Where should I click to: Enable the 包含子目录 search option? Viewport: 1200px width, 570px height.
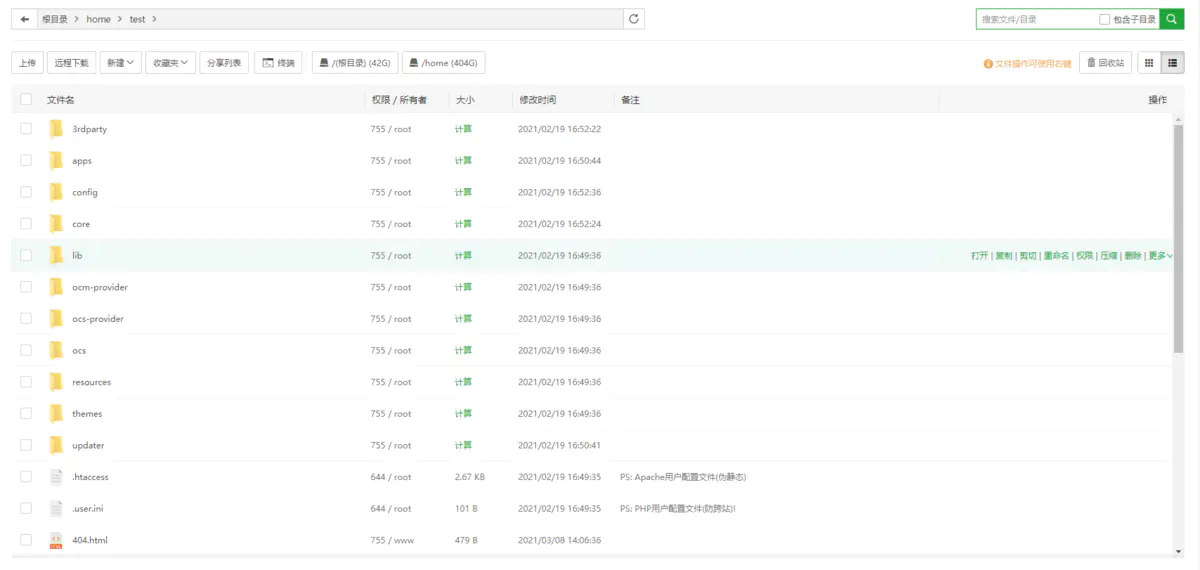coord(1104,19)
